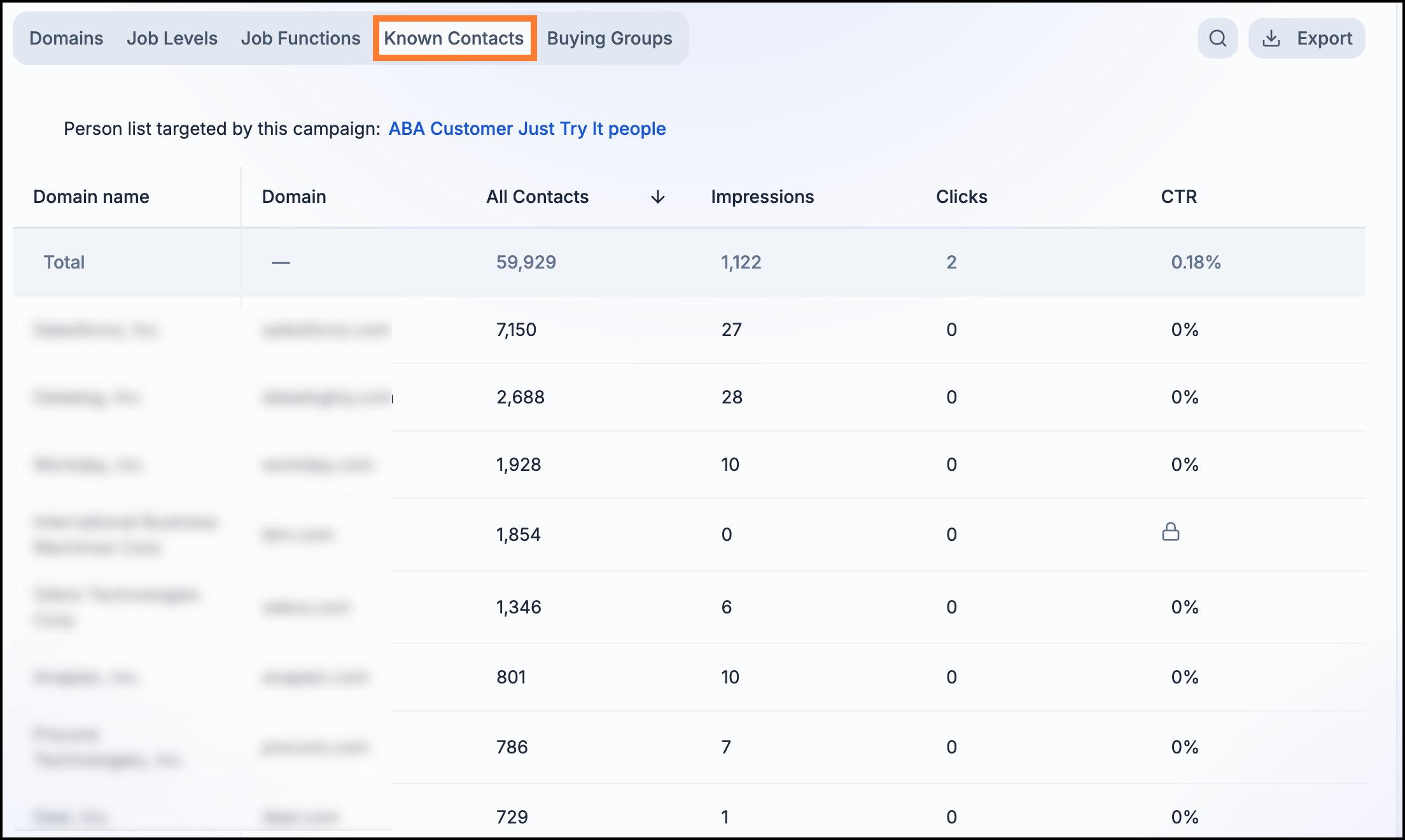The height and width of the screenshot is (840, 1405).
Task: Click the 1,928 contacts cell
Action: (519, 465)
